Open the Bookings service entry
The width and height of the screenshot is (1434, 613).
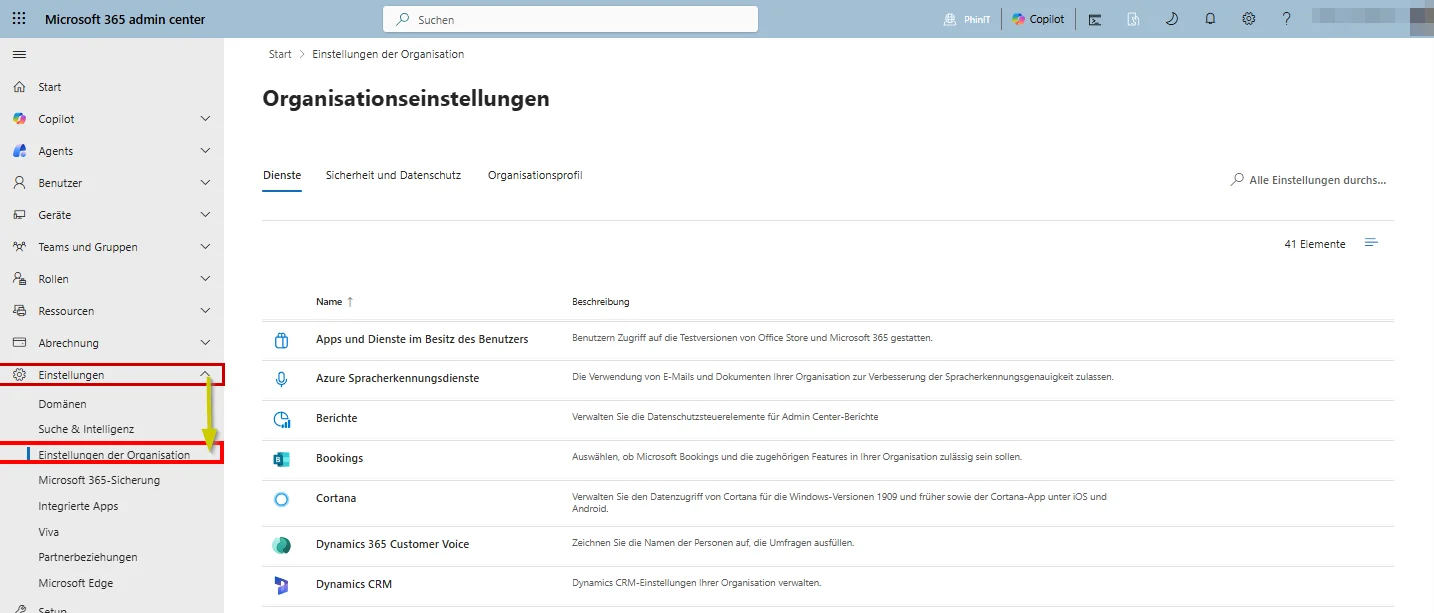coord(339,458)
